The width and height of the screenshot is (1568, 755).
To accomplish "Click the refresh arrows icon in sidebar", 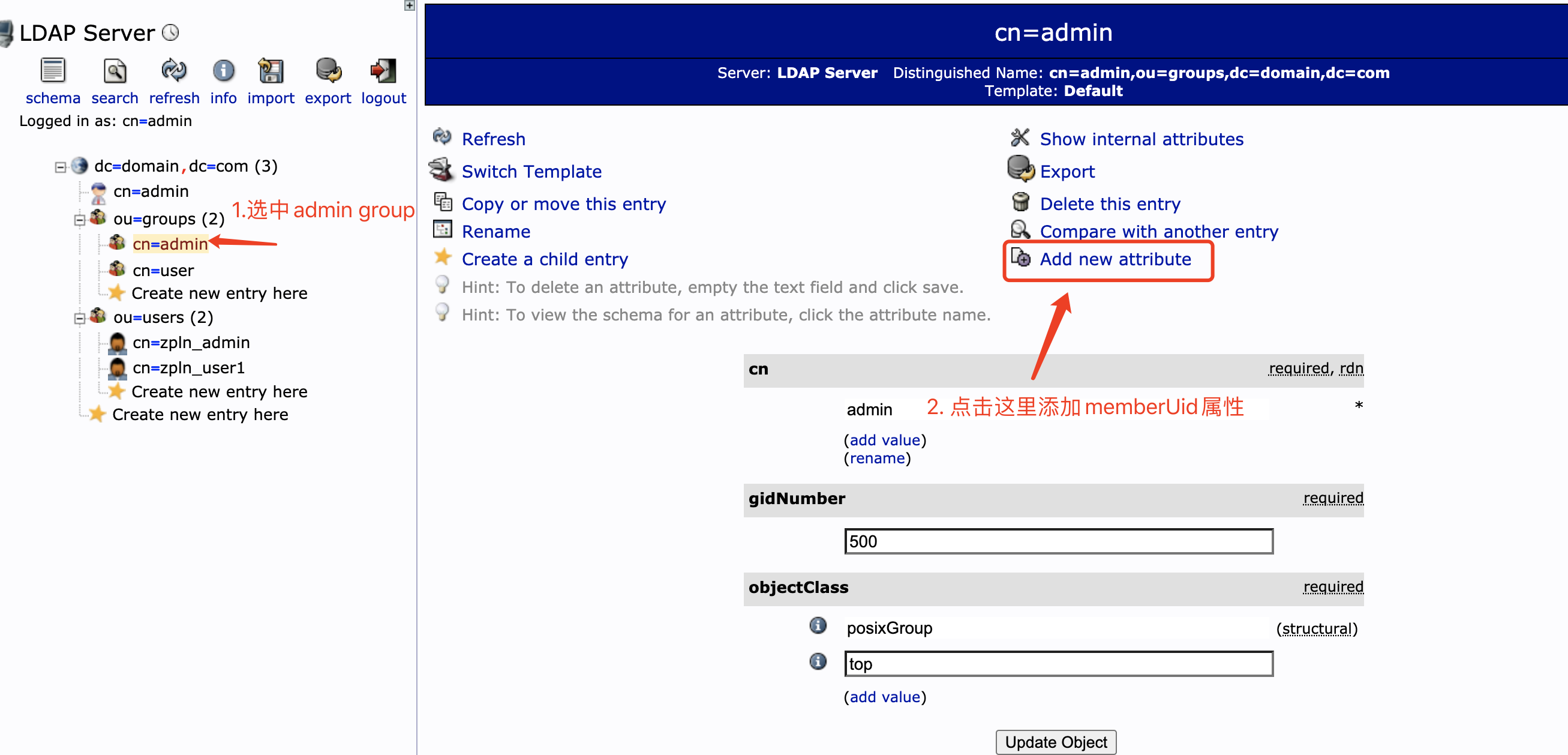I will [174, 71].
